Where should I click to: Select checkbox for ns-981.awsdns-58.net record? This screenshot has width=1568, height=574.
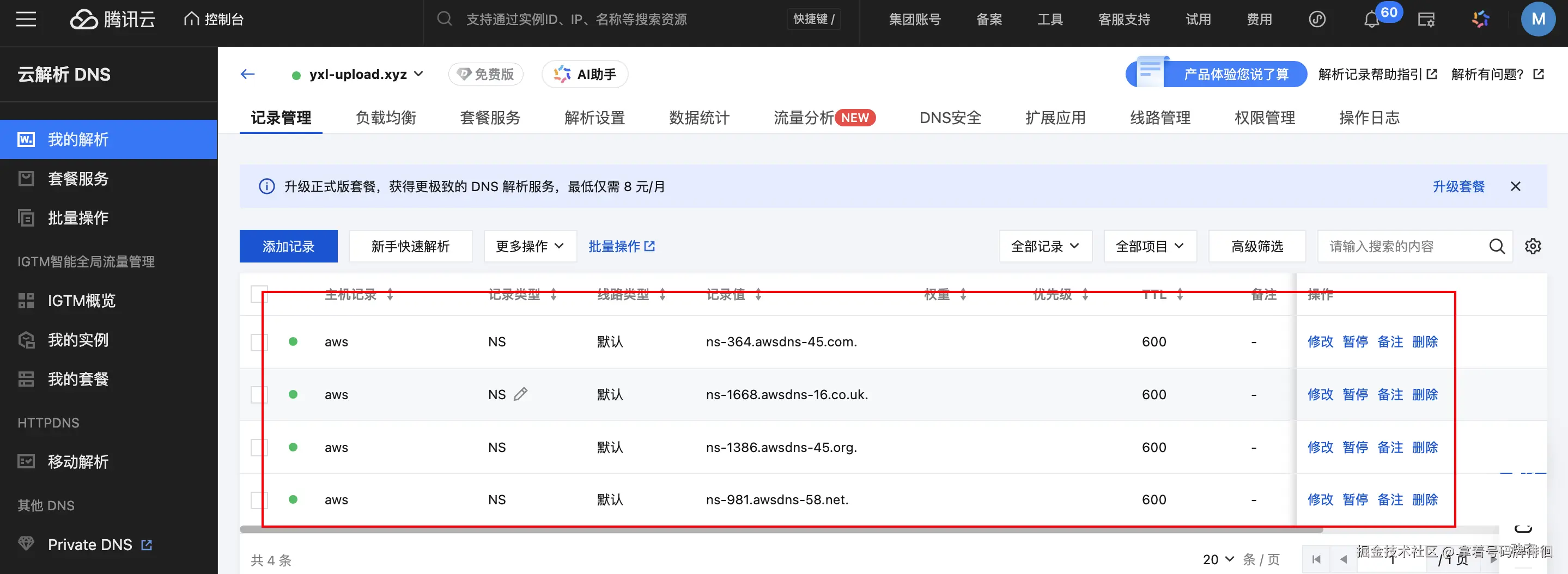[x=259, y=500]
